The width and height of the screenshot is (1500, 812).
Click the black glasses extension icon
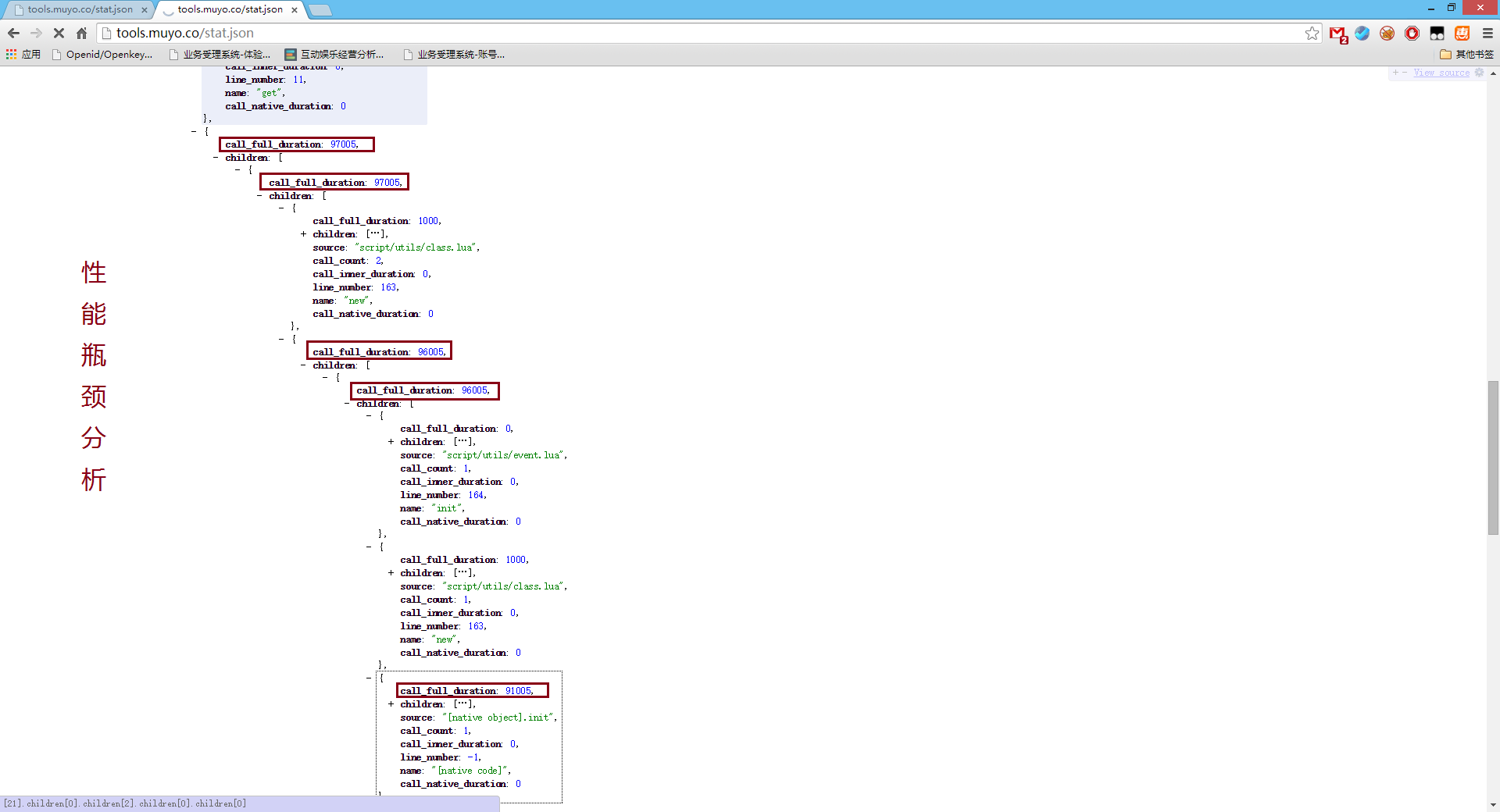point(1437,33)
